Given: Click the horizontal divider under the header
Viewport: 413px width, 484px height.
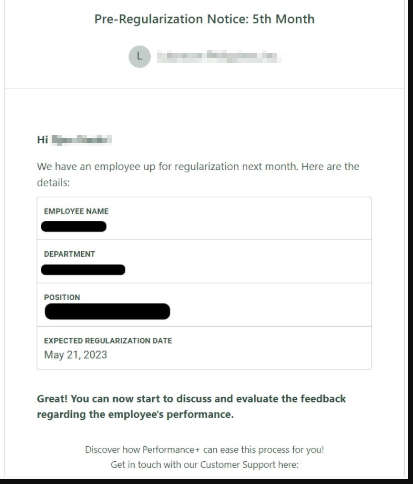Looking at the screenshot, I should 204,89.
